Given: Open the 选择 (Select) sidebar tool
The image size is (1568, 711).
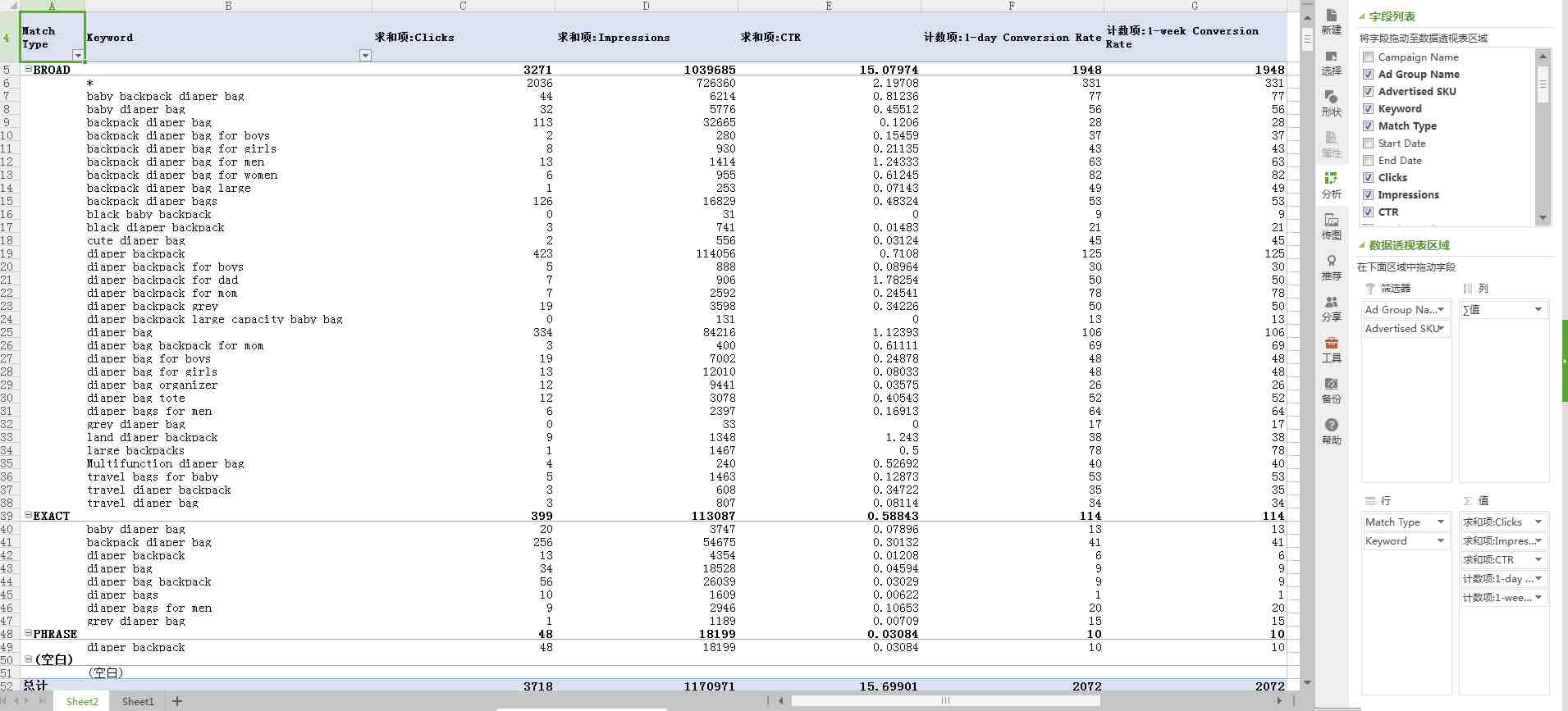Looking at the screenshot, I should [x=1331, y=62].
